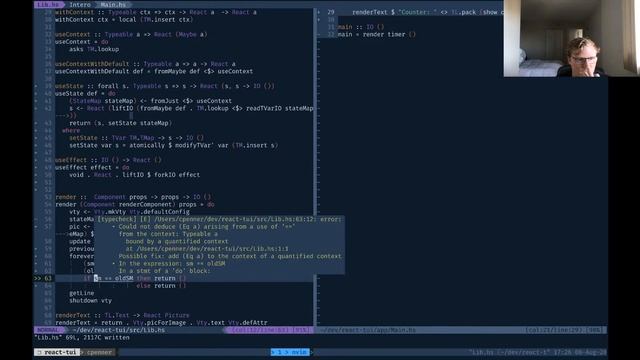
Task: Click 'render (Component renderComponent) props' line
Action: [x=135, y=204]
